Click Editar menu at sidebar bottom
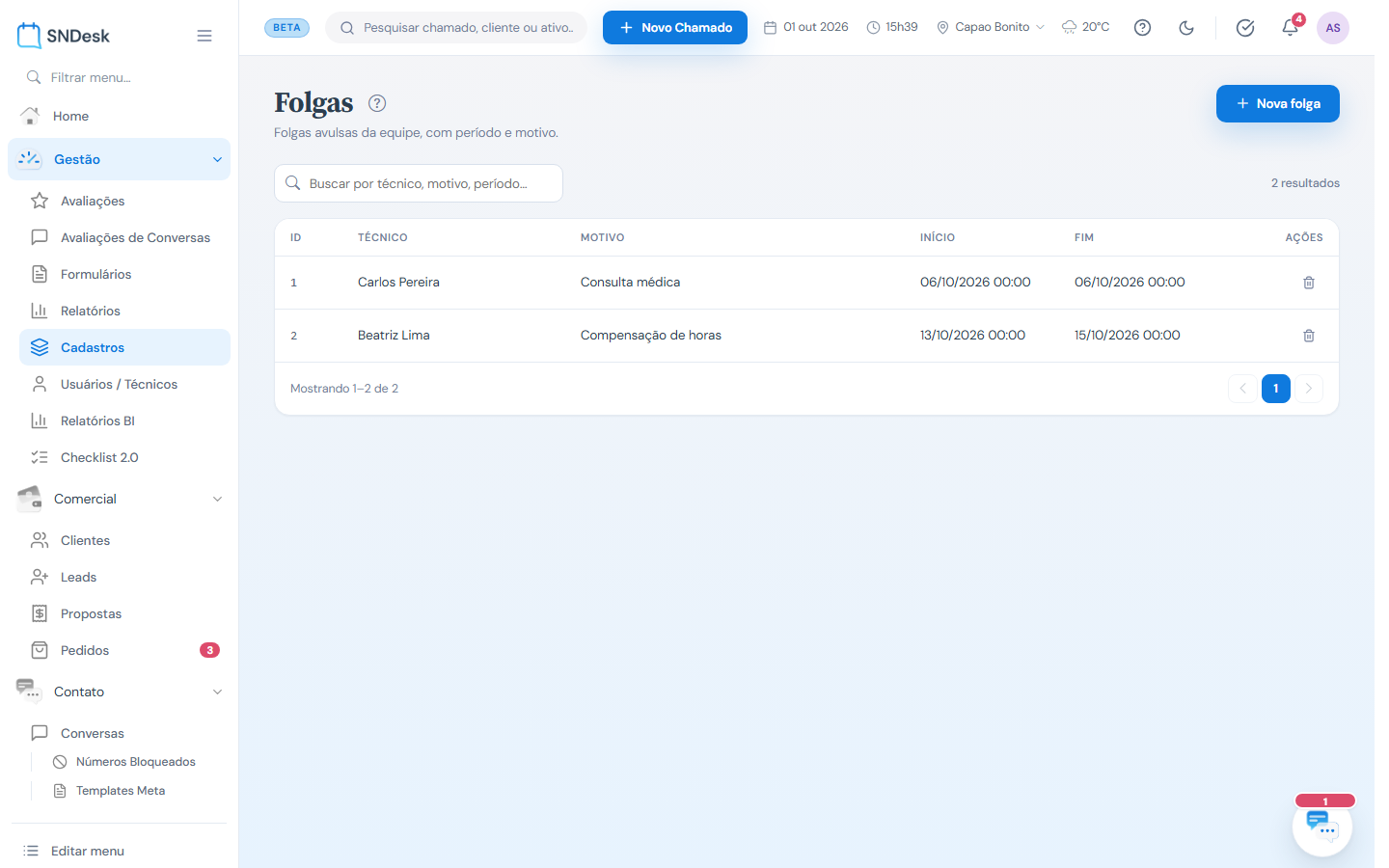The image size is (1389, 868). coord(120,851)
